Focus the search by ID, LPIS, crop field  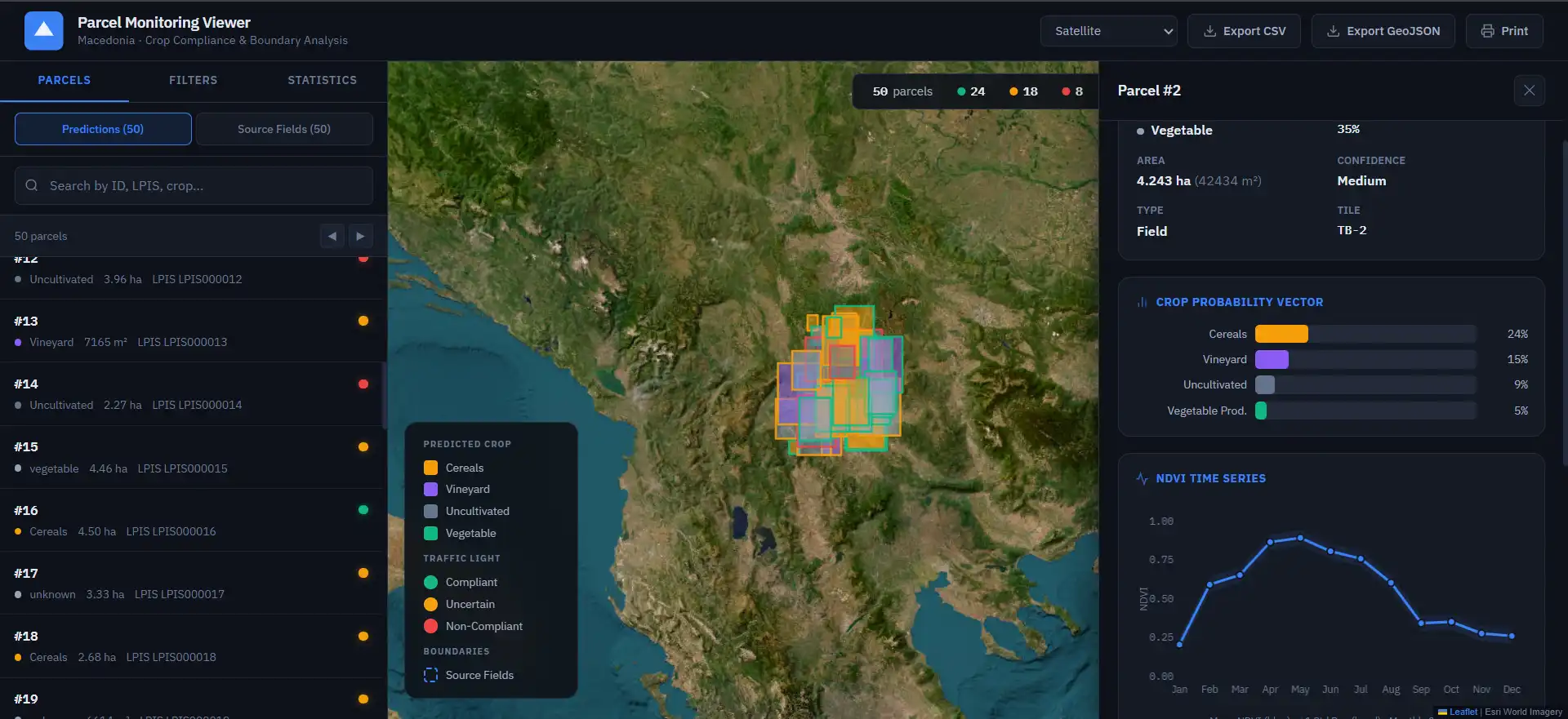pyautogui.click(x=194, y=185)
